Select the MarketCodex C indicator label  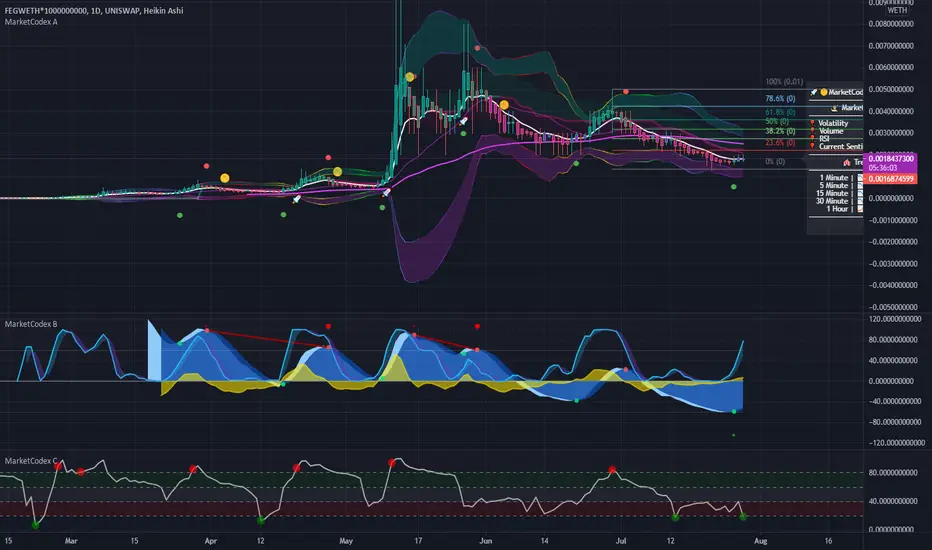(31, 461)
